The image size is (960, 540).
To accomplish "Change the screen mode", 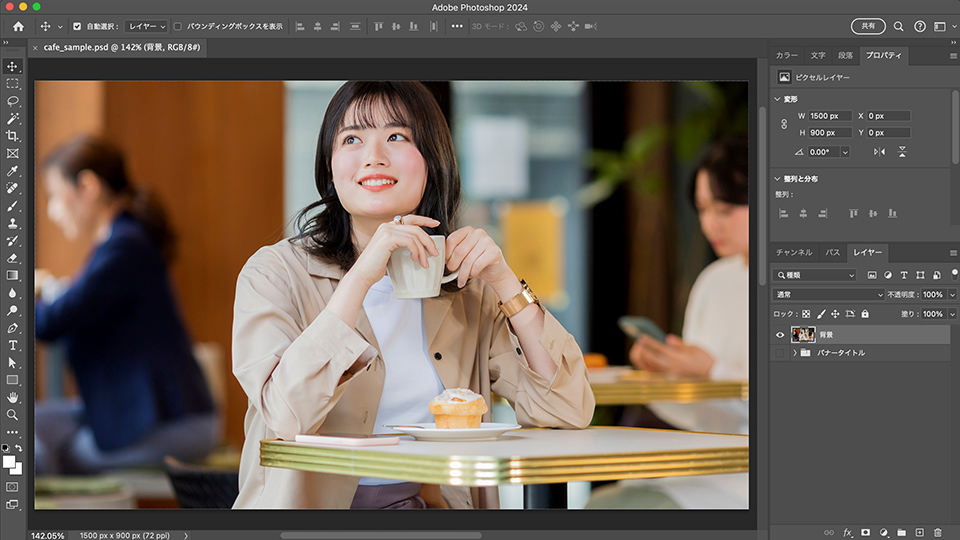I will click(12, 504).
